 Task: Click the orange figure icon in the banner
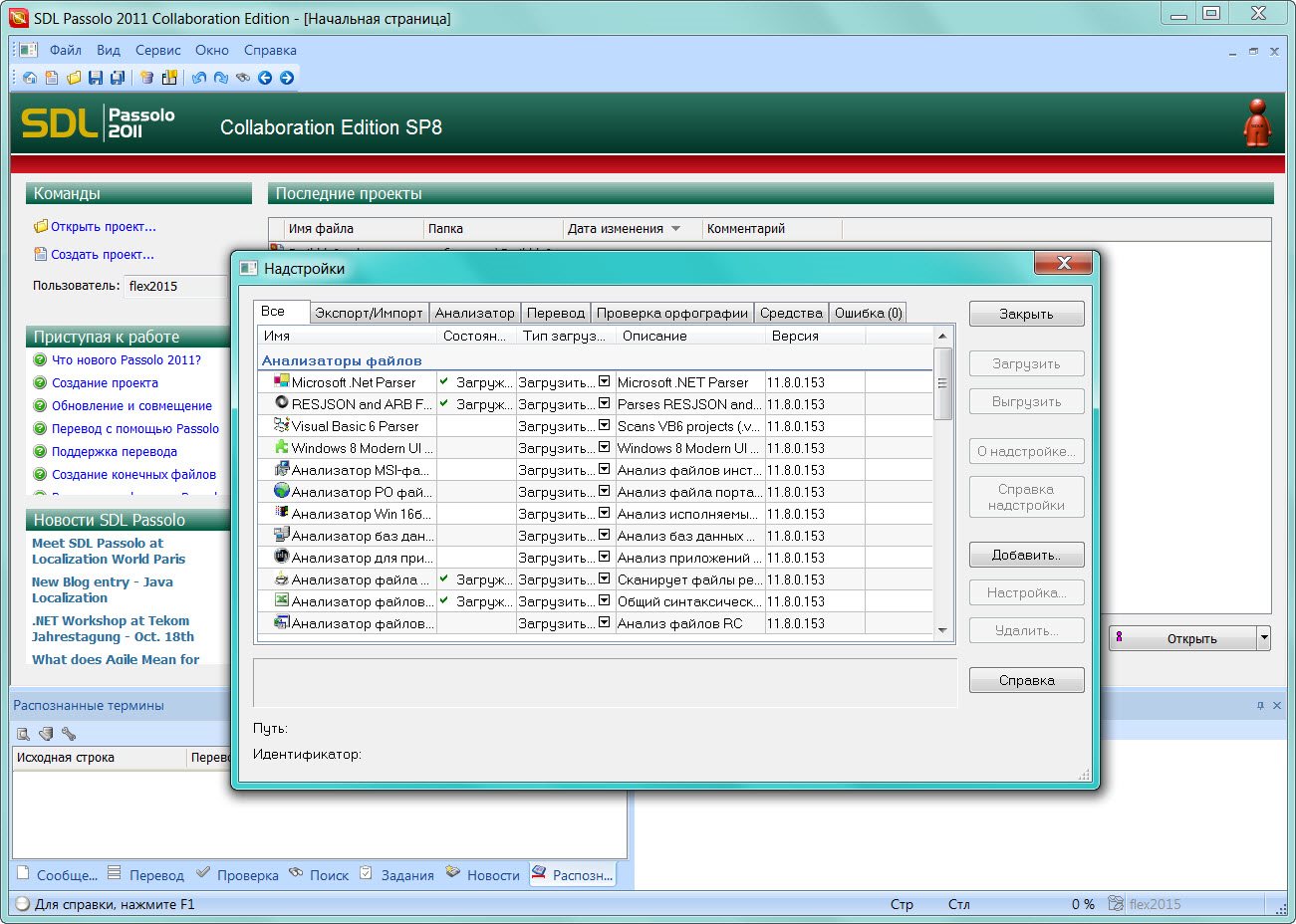click(1257, 123)
